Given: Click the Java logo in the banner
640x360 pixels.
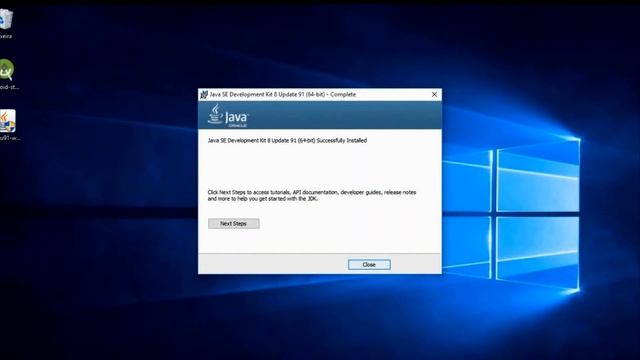Looking at the screenshot, I should click(228, 116).
